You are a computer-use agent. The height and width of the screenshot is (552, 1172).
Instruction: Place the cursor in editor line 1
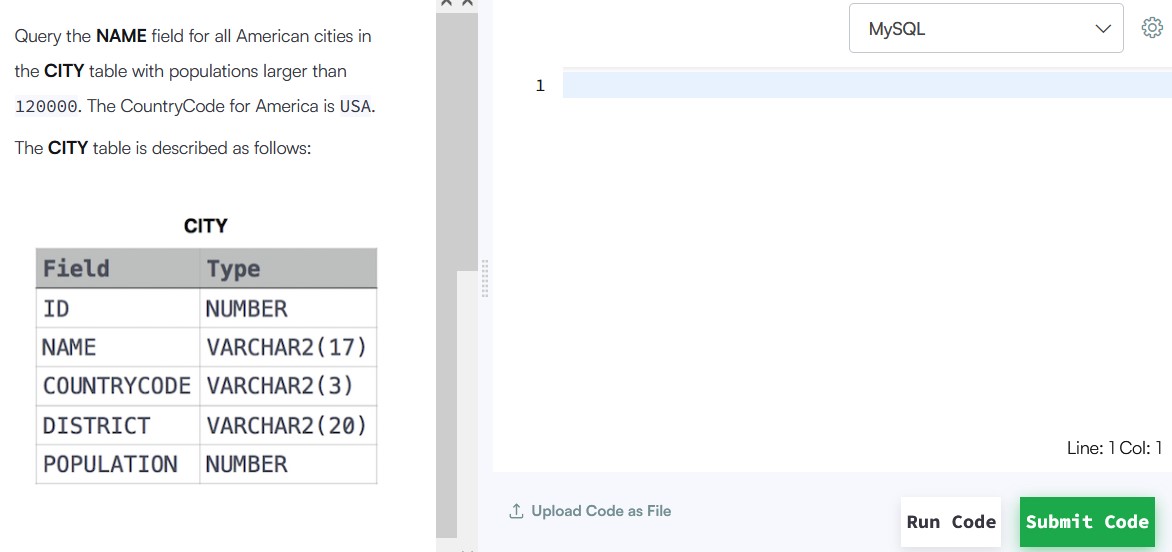pos(867,85)
